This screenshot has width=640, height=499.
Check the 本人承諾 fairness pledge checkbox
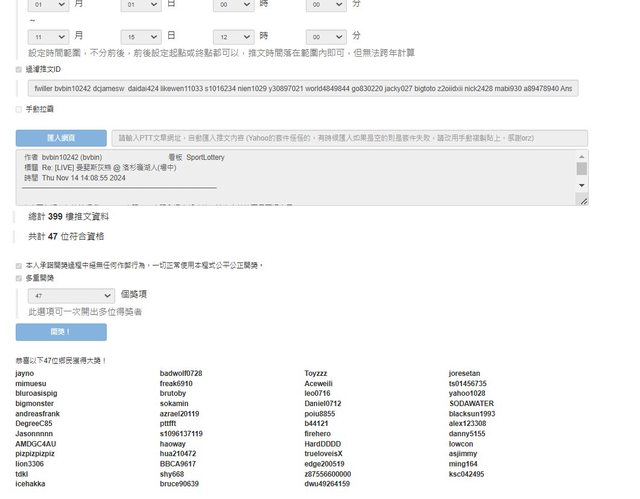coord(19,265)
